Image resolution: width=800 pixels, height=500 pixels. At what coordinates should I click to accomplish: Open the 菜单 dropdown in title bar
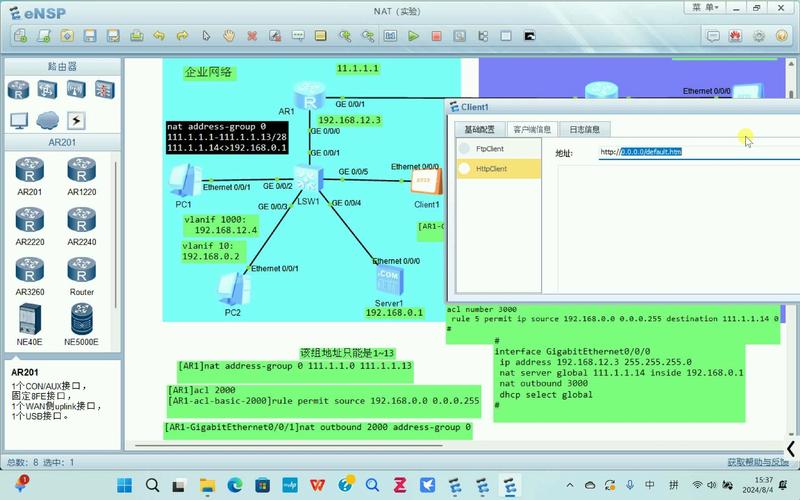703,8
